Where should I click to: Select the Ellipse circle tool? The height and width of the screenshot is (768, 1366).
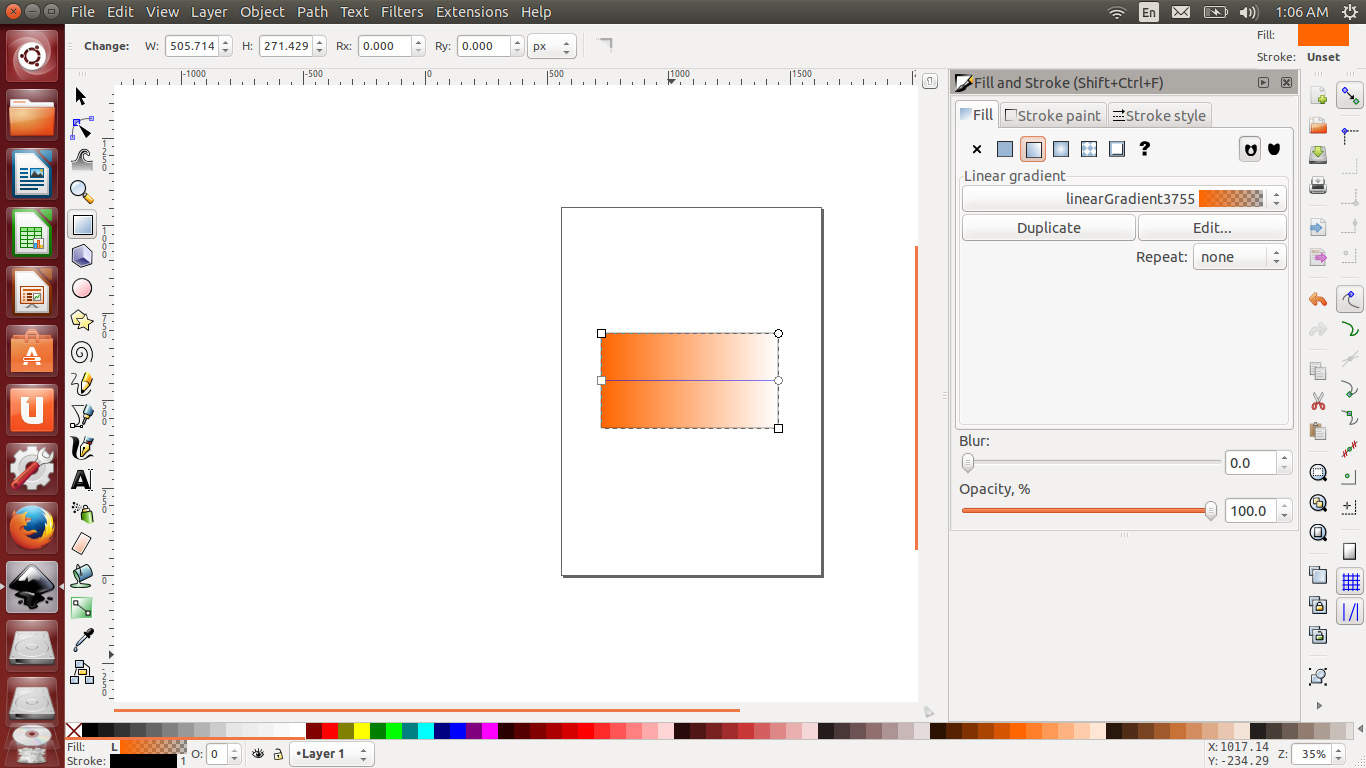click(82, 288)
